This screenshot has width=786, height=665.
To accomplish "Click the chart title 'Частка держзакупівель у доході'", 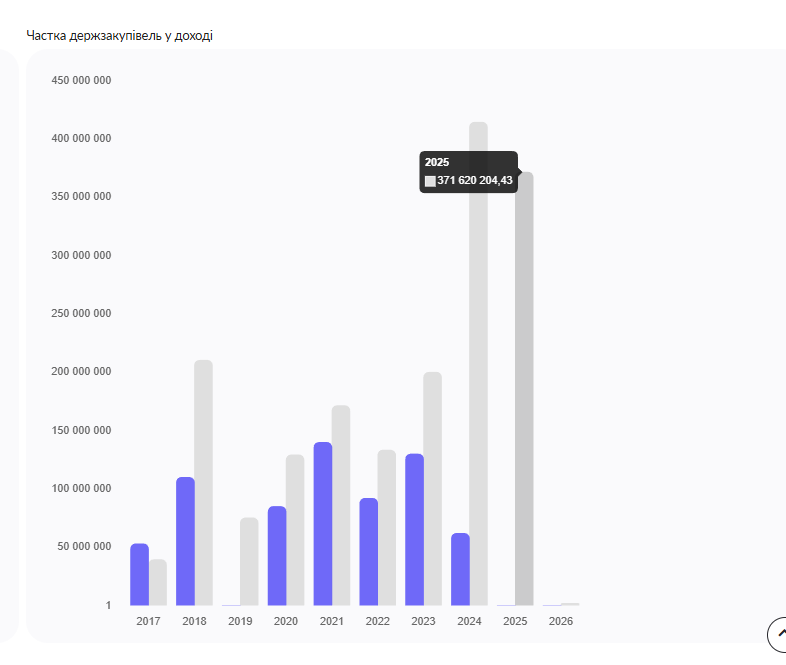I will coord(119,36).
